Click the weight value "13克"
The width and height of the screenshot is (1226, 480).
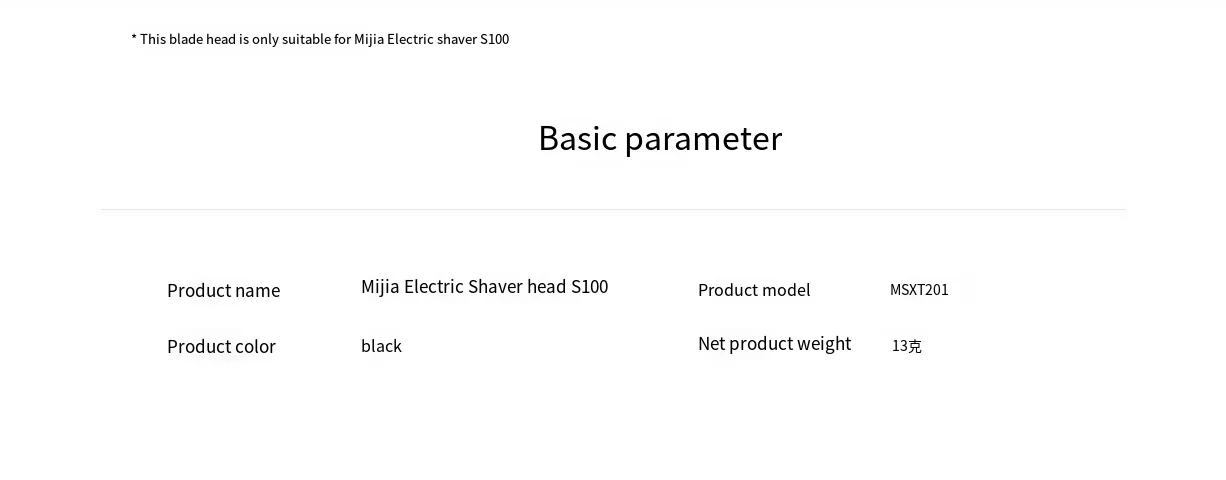click(x=906, y=346)
